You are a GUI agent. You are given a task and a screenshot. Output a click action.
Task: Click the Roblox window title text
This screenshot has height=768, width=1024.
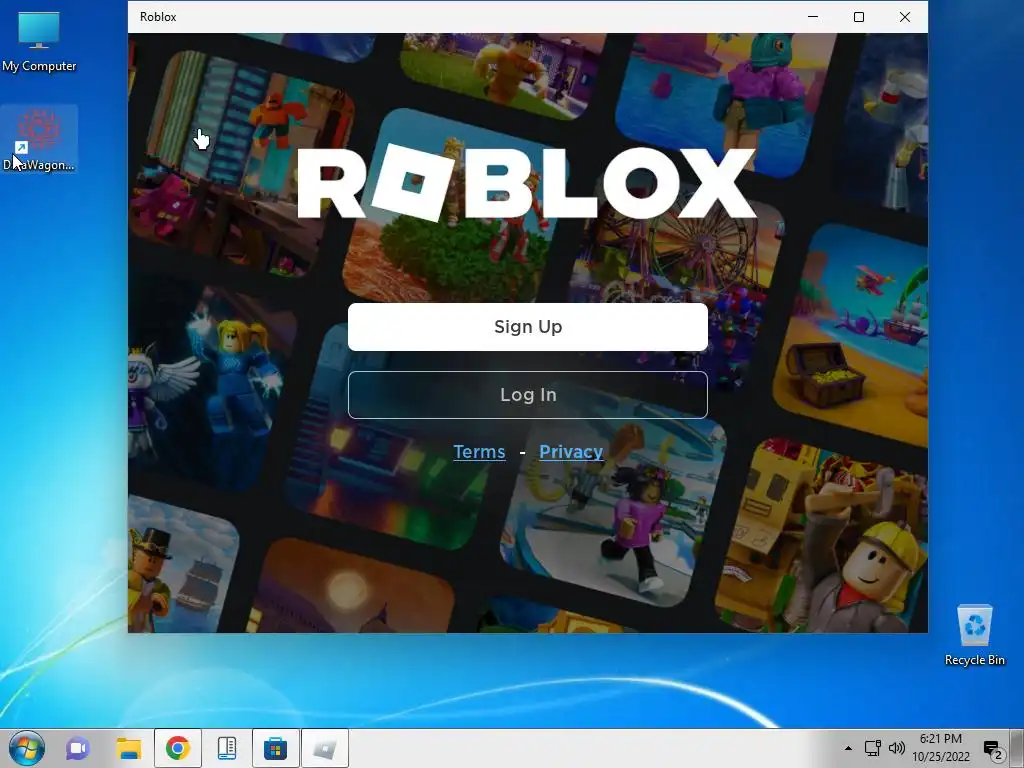(x=158, y=17)
